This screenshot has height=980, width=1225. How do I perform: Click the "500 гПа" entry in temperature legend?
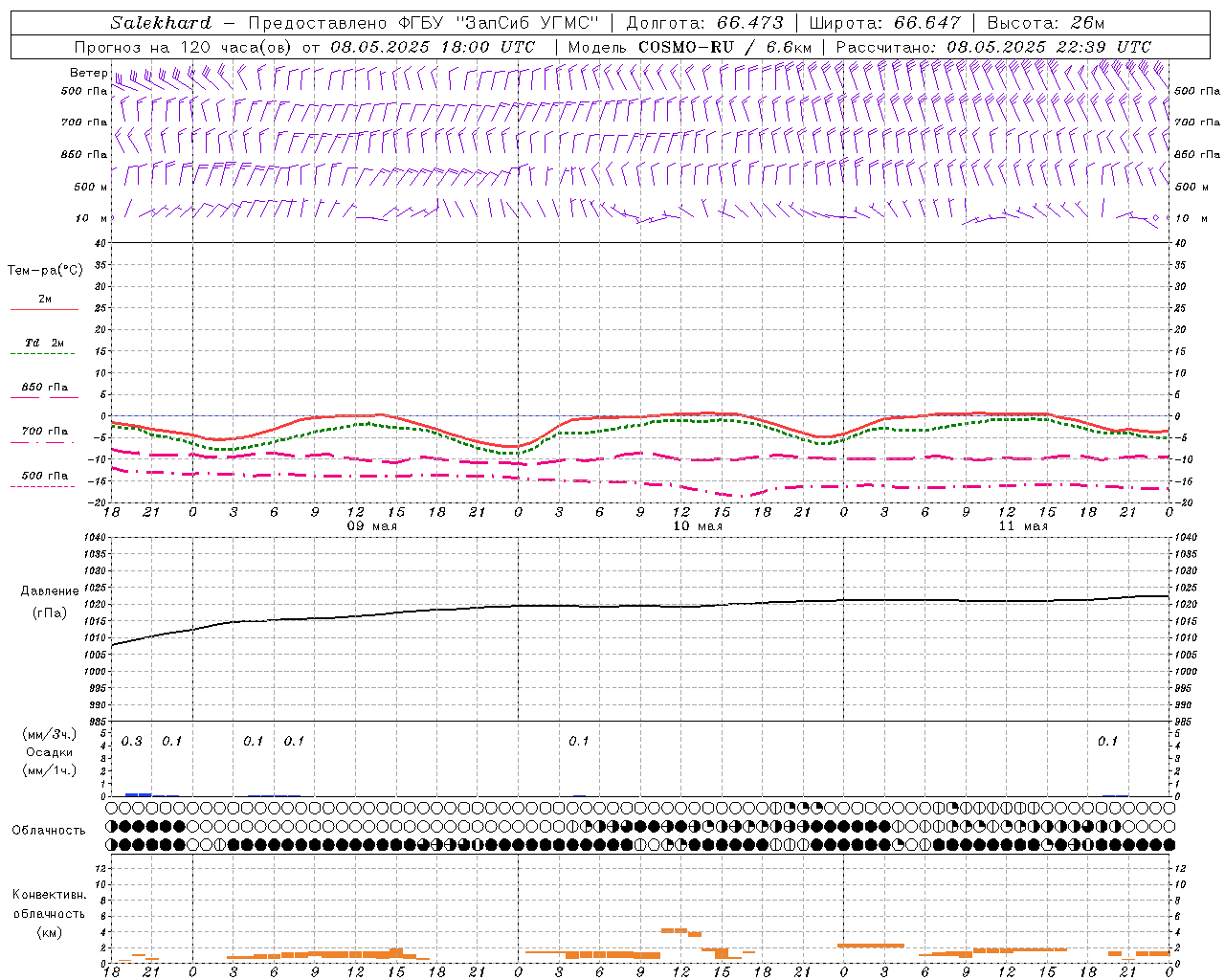tap(45, 476)
